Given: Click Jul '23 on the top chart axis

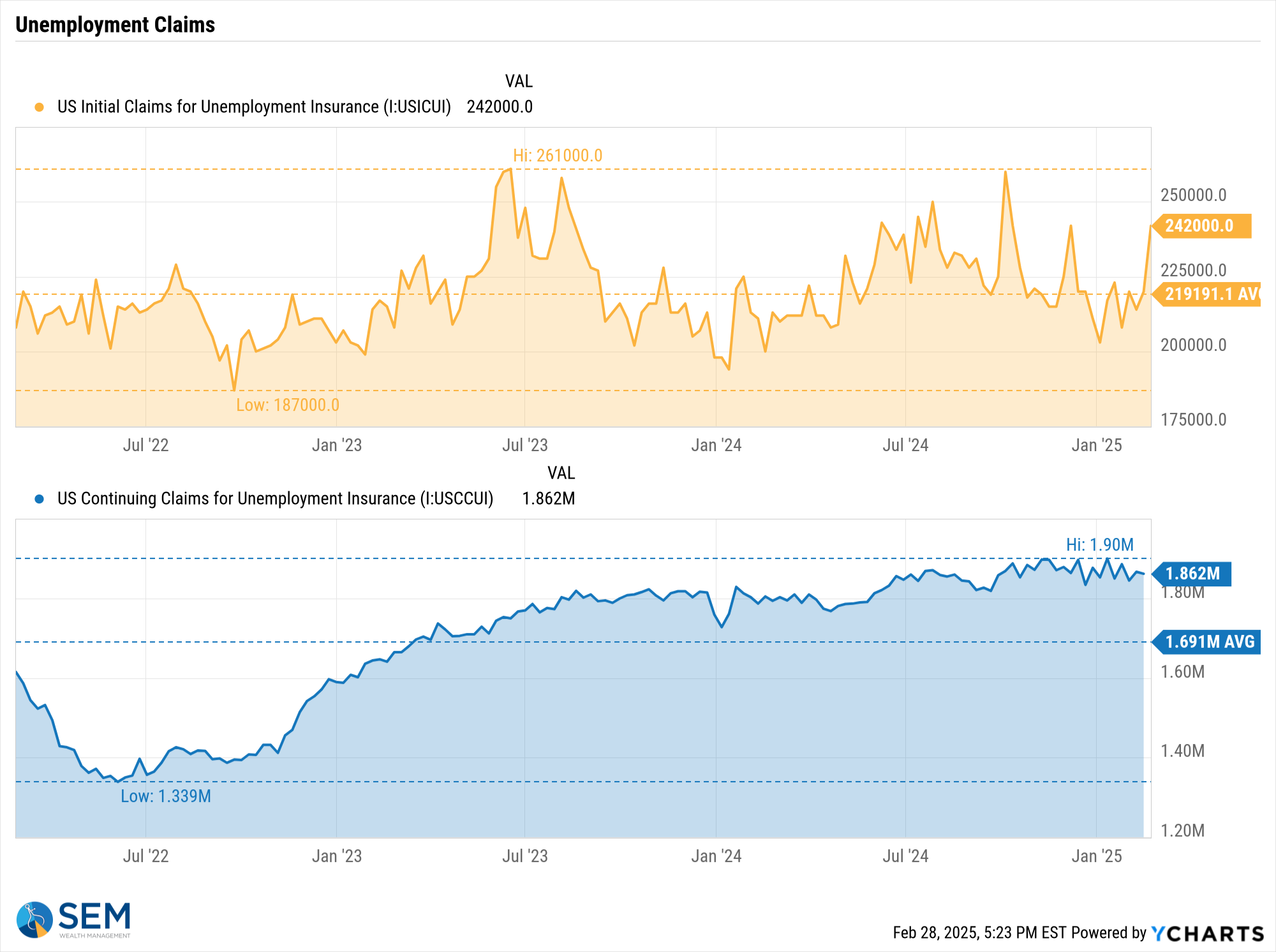Looking at the screenshot, I should tap(524, 445).
